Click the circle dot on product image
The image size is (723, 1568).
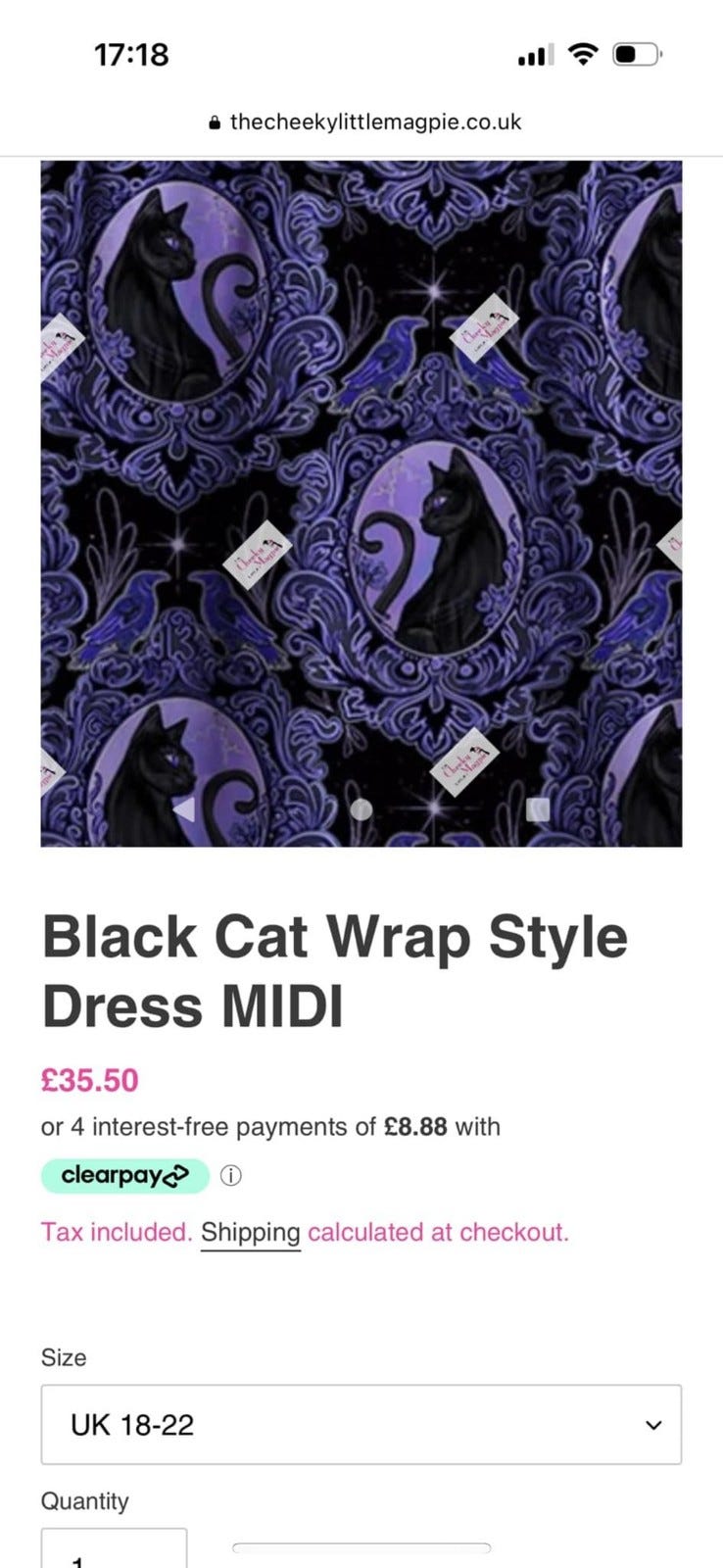pyautogui.click(x=361, y=808)
